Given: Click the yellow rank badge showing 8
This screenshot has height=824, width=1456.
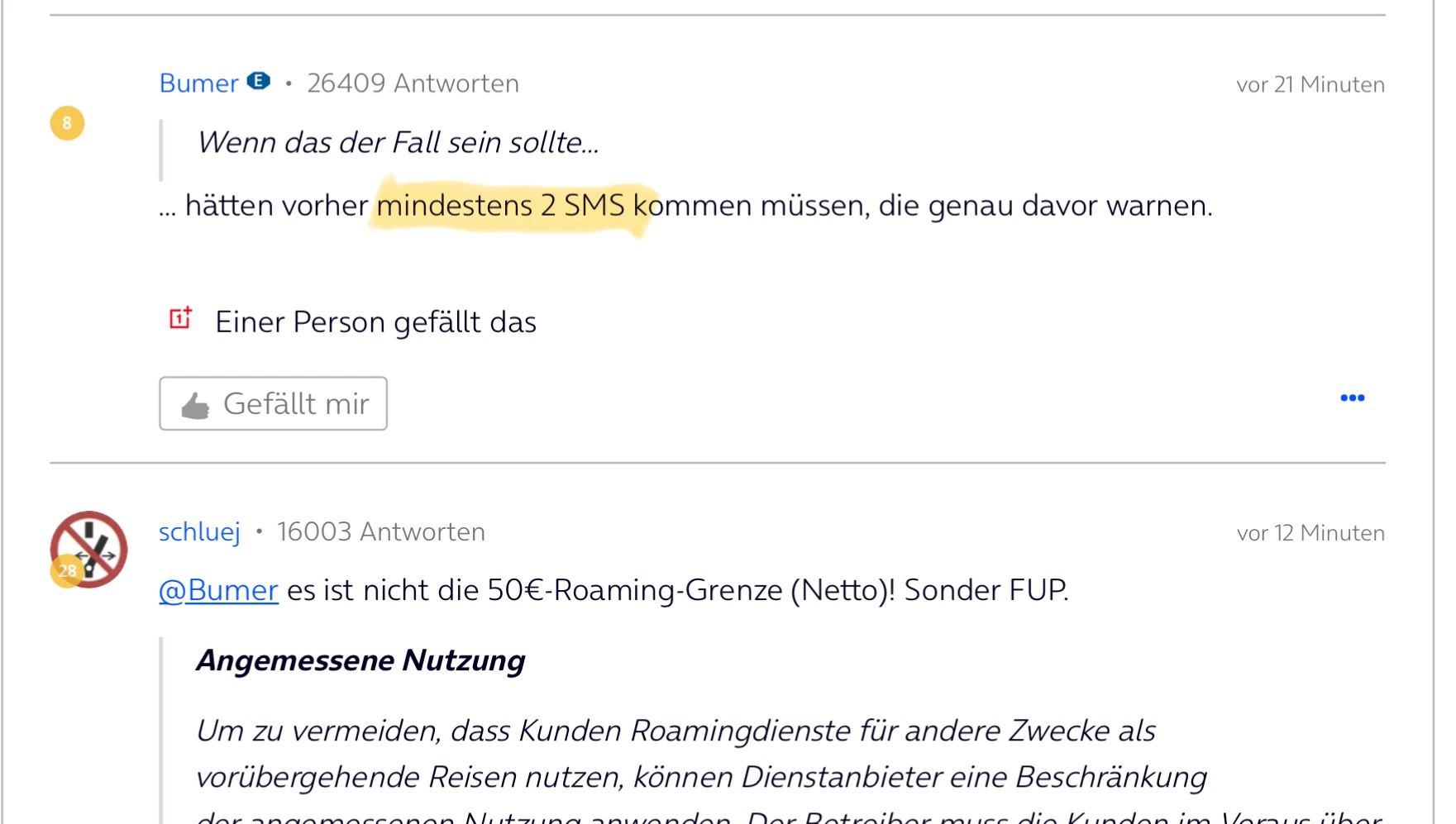Looking at the screenshot, I should 67,123.
